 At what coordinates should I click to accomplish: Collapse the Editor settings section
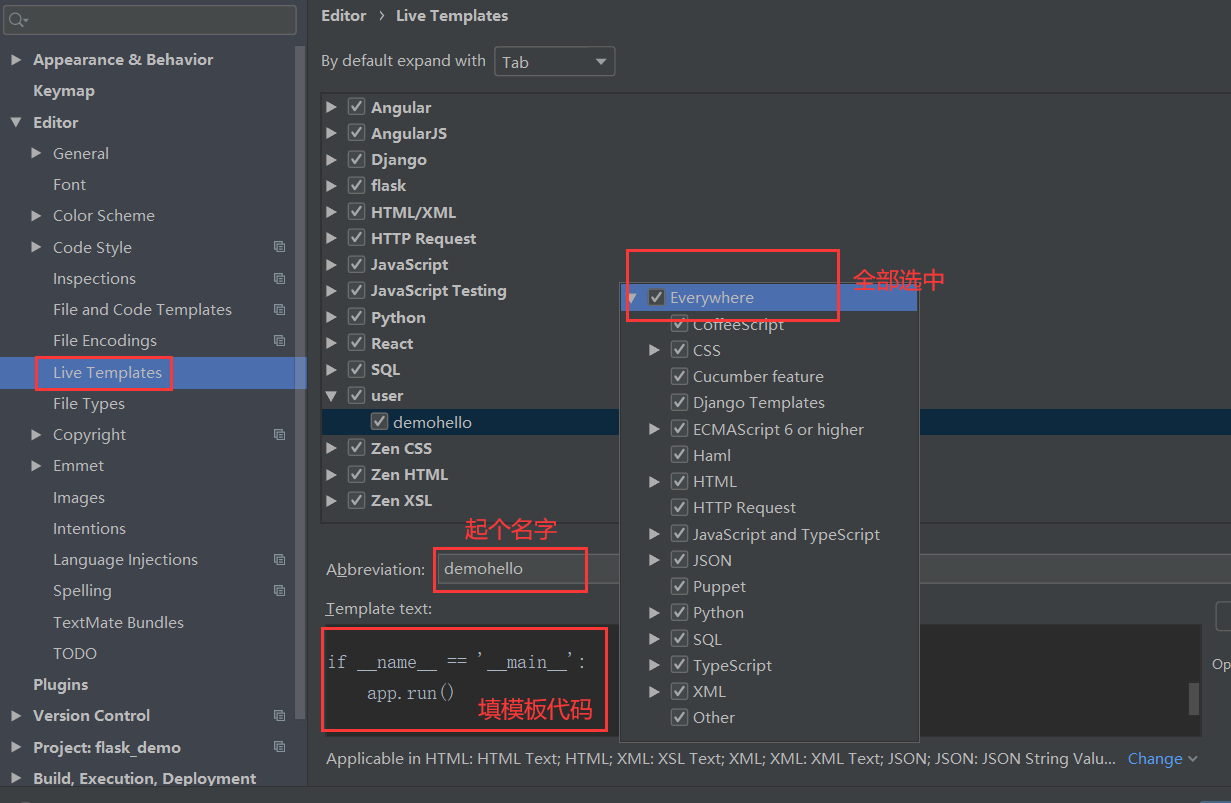point(15,122)
